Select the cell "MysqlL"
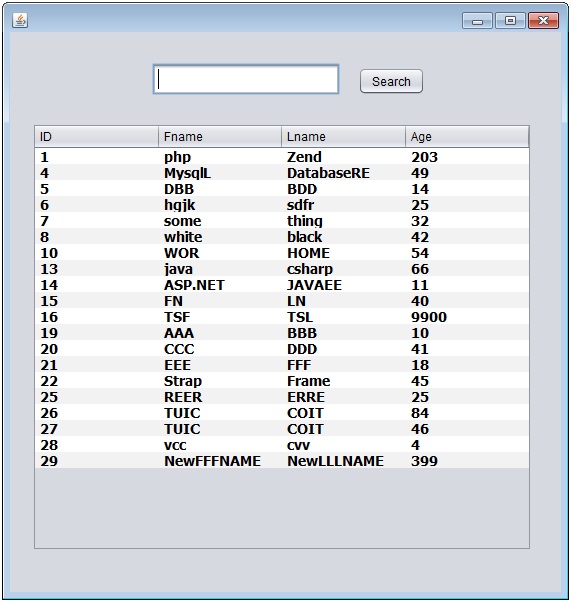 click(220, 173)
